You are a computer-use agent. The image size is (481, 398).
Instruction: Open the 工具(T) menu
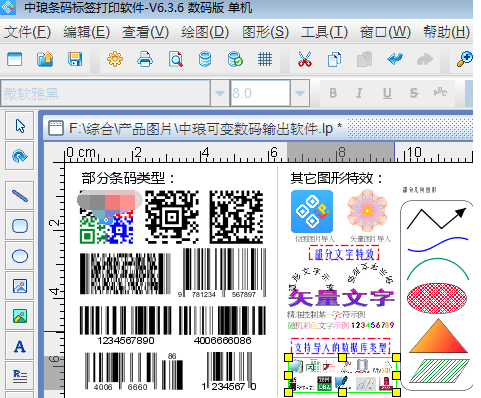pyautogui.click(x=324, y=32)
